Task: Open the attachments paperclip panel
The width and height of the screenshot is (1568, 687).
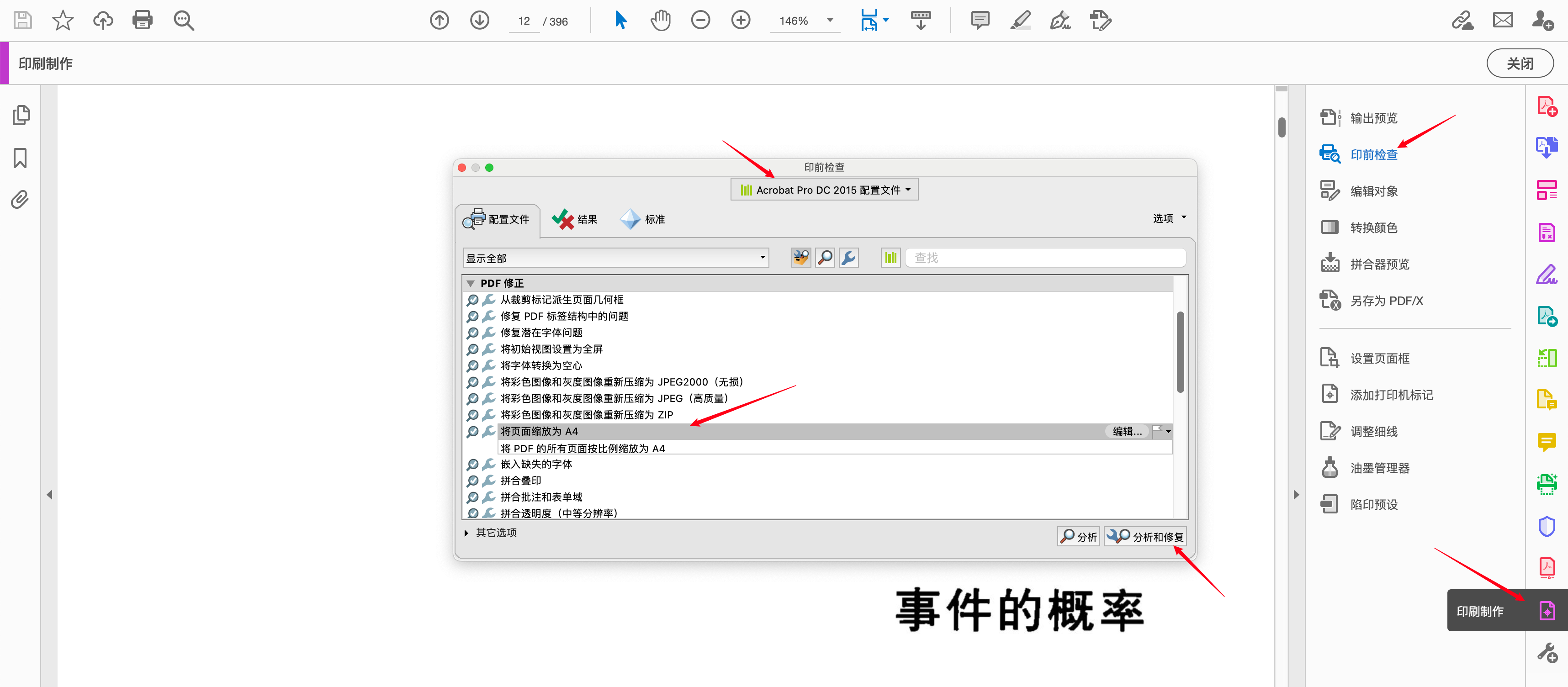Action: (20, 200)
